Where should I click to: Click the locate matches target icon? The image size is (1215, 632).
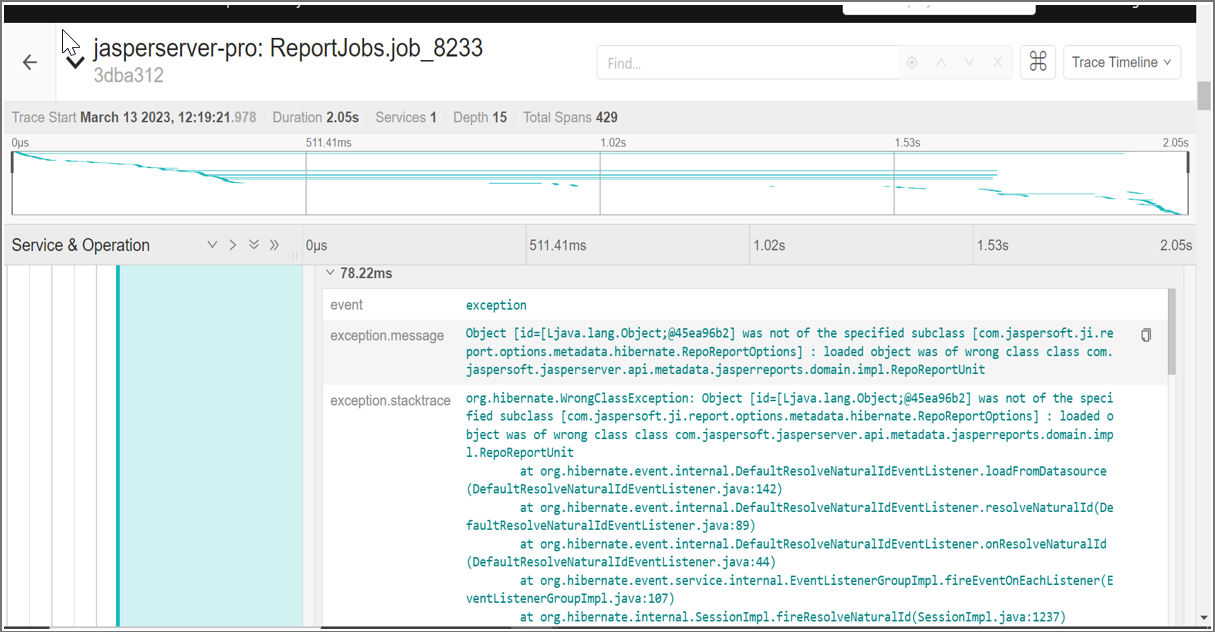tap(912, 63)
